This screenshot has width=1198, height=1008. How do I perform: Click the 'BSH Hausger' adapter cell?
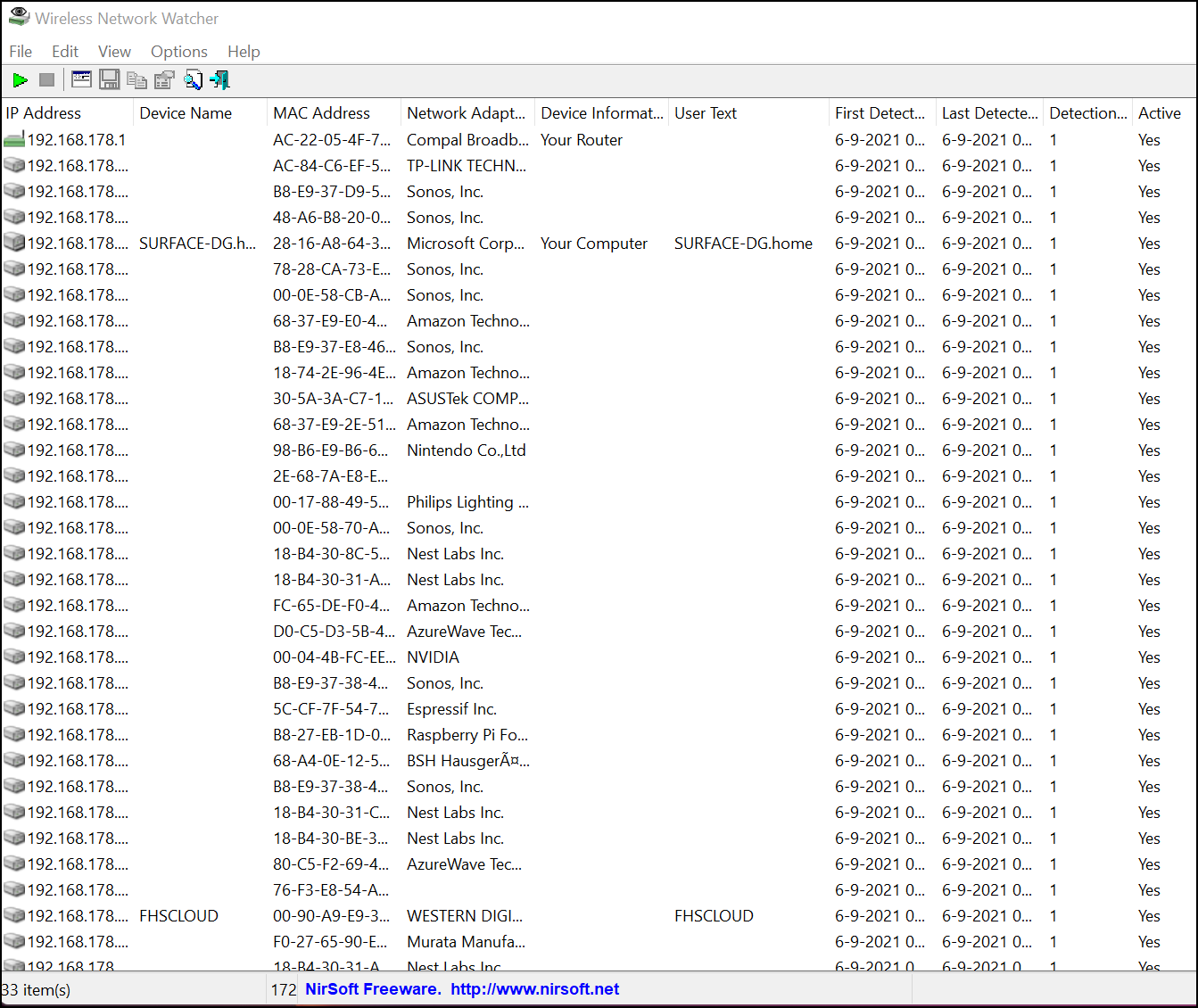(x=467, y=761)
